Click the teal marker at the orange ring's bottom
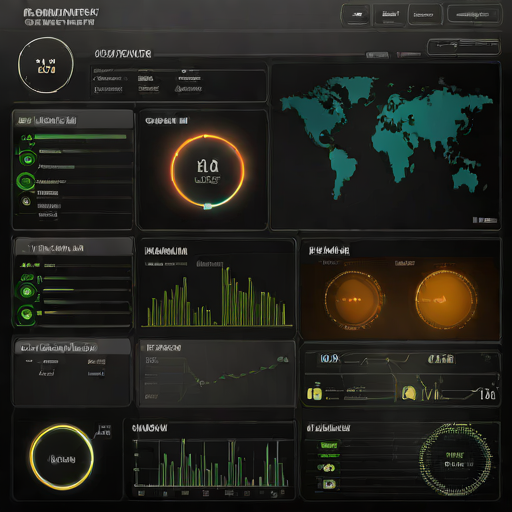Screen dimensions: 512x512 click(208, 206)
